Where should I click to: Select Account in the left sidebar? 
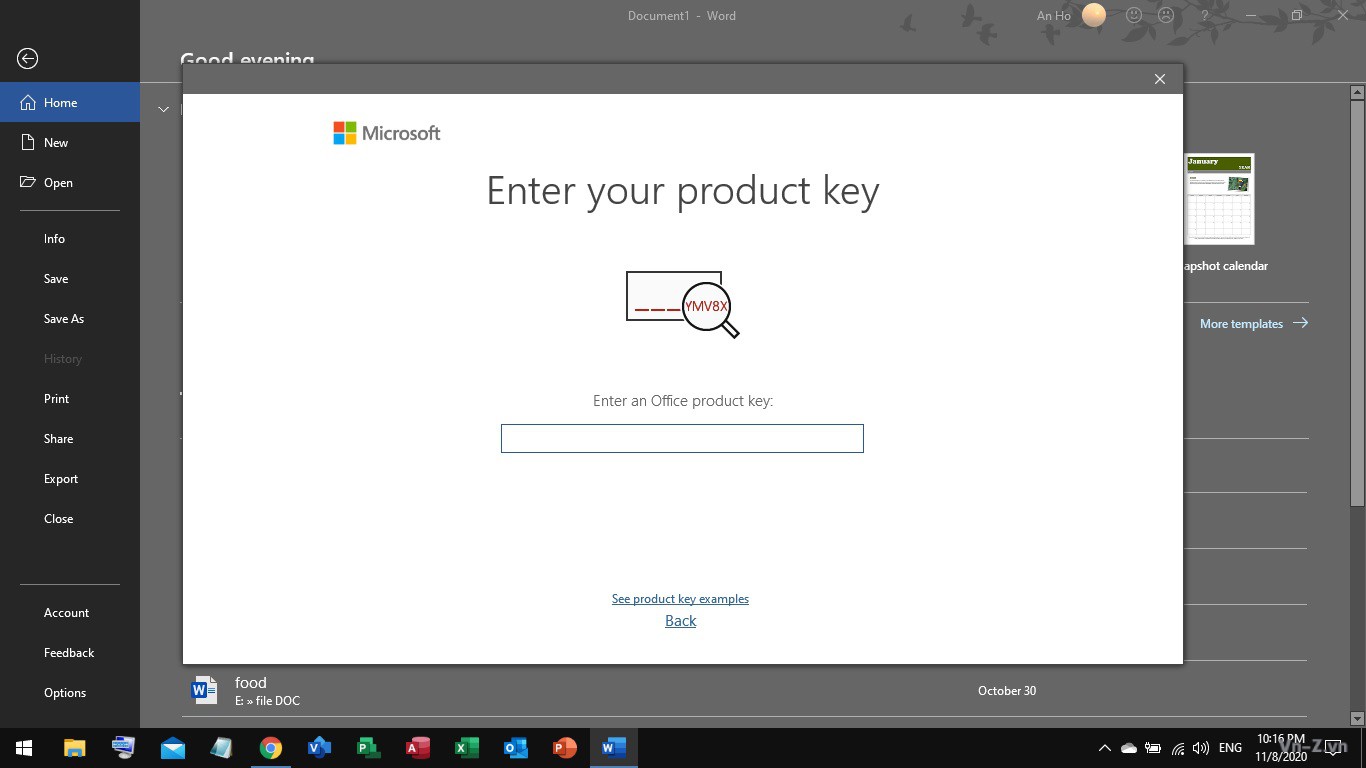tap(66, 613)
